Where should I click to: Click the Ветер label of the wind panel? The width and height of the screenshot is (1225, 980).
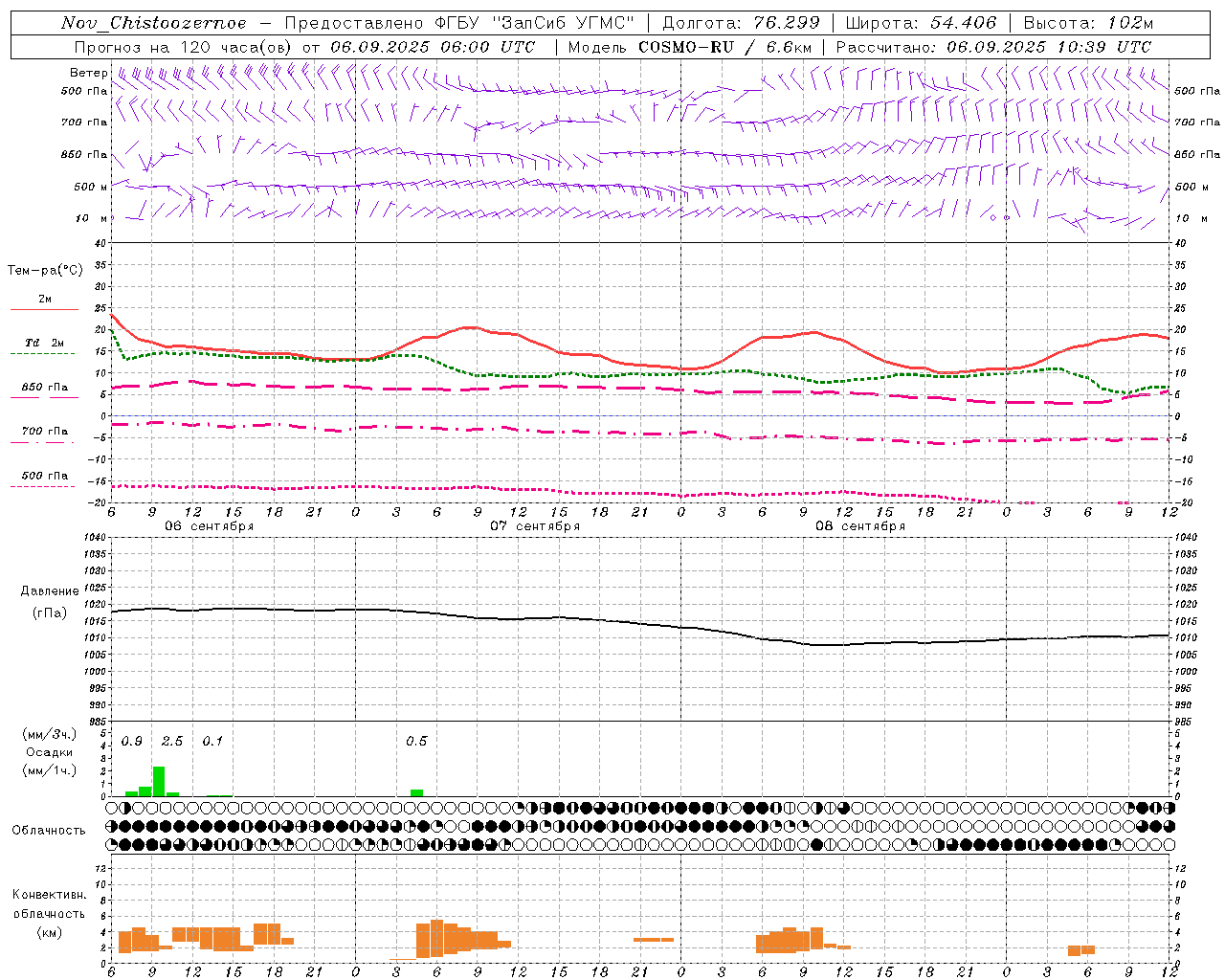[88, 73]
